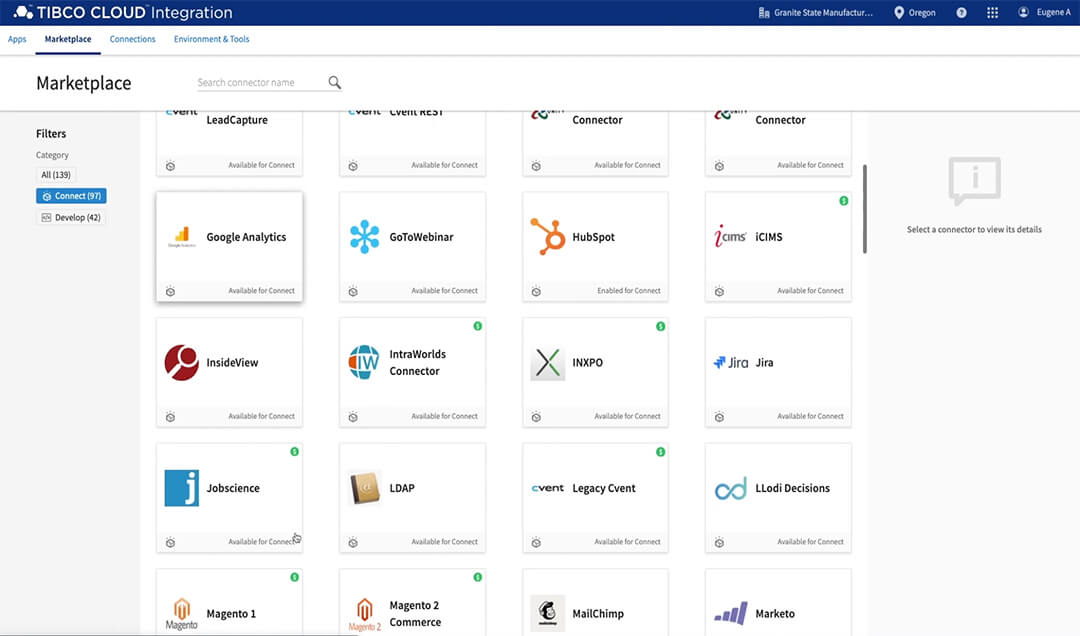Click the organization building icon
The image size is (1080, 636).
pyautogui.click(x=764, y=12)
